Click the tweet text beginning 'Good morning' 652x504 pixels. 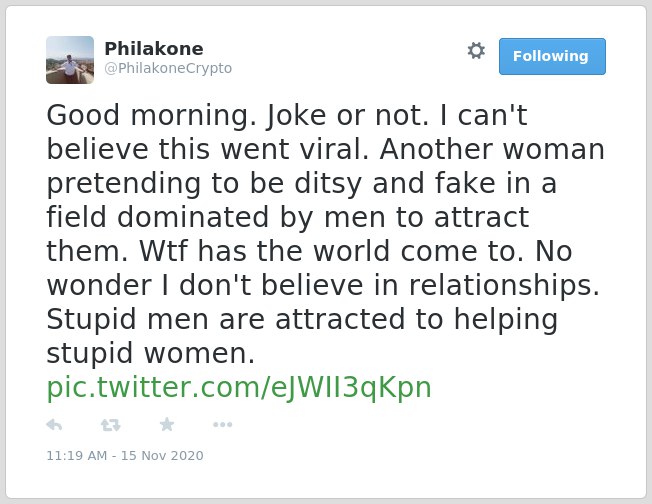[324, 234]
